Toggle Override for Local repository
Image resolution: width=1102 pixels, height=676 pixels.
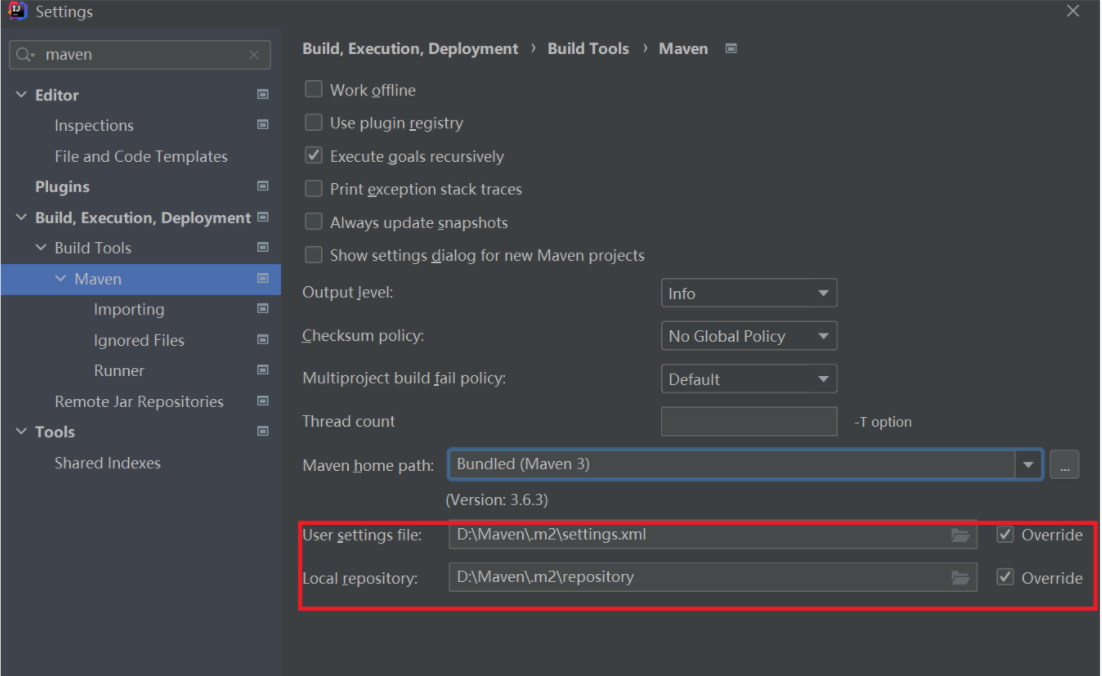click(1005, 577)
